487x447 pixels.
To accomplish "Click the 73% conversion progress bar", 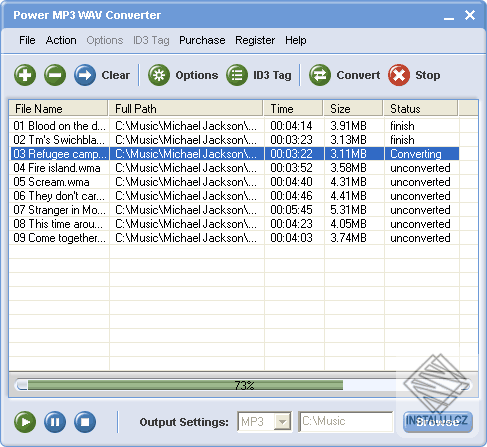I will tap(243, 385).
